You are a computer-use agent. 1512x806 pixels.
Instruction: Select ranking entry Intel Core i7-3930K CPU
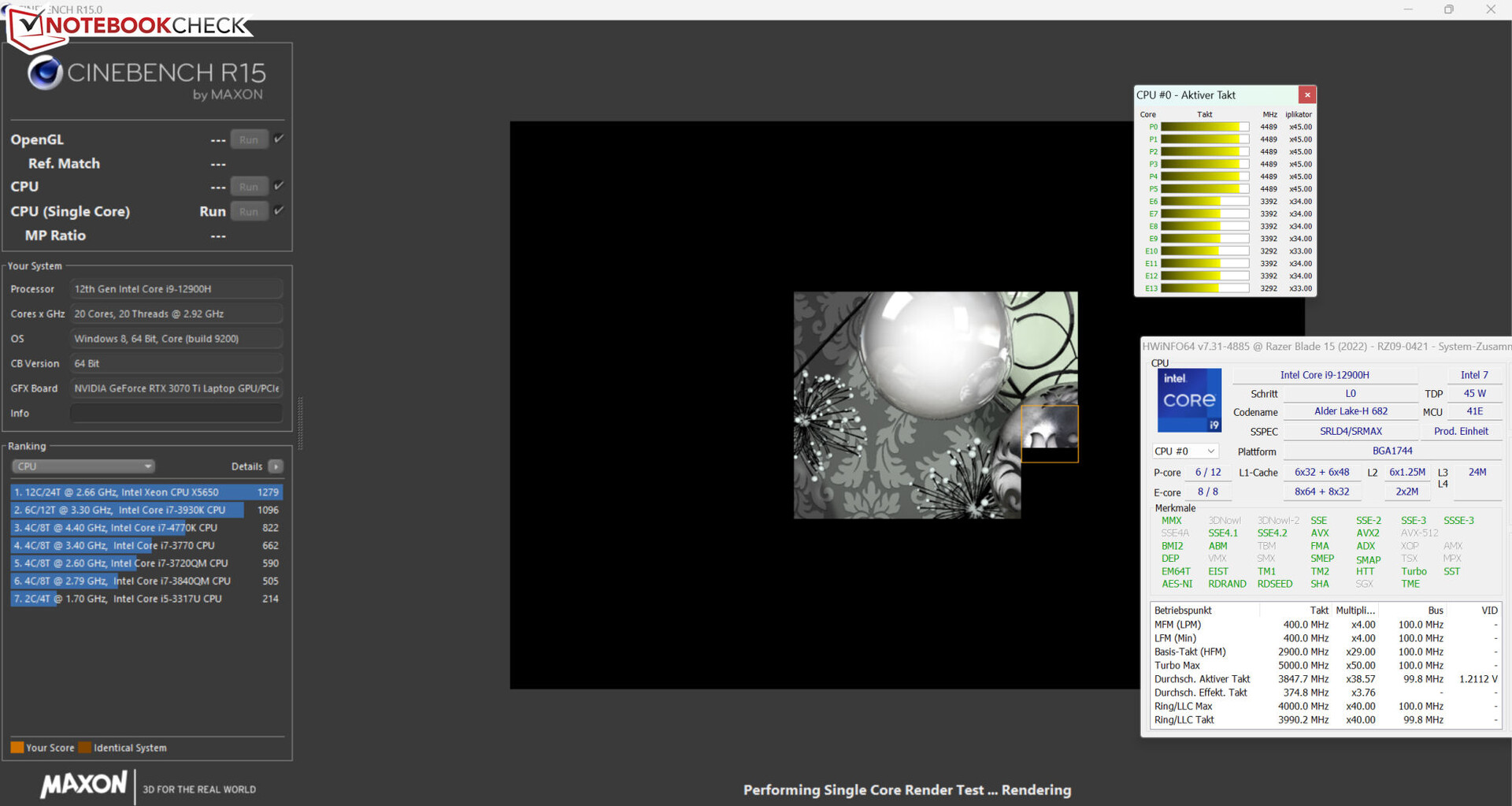click(146, 510)
